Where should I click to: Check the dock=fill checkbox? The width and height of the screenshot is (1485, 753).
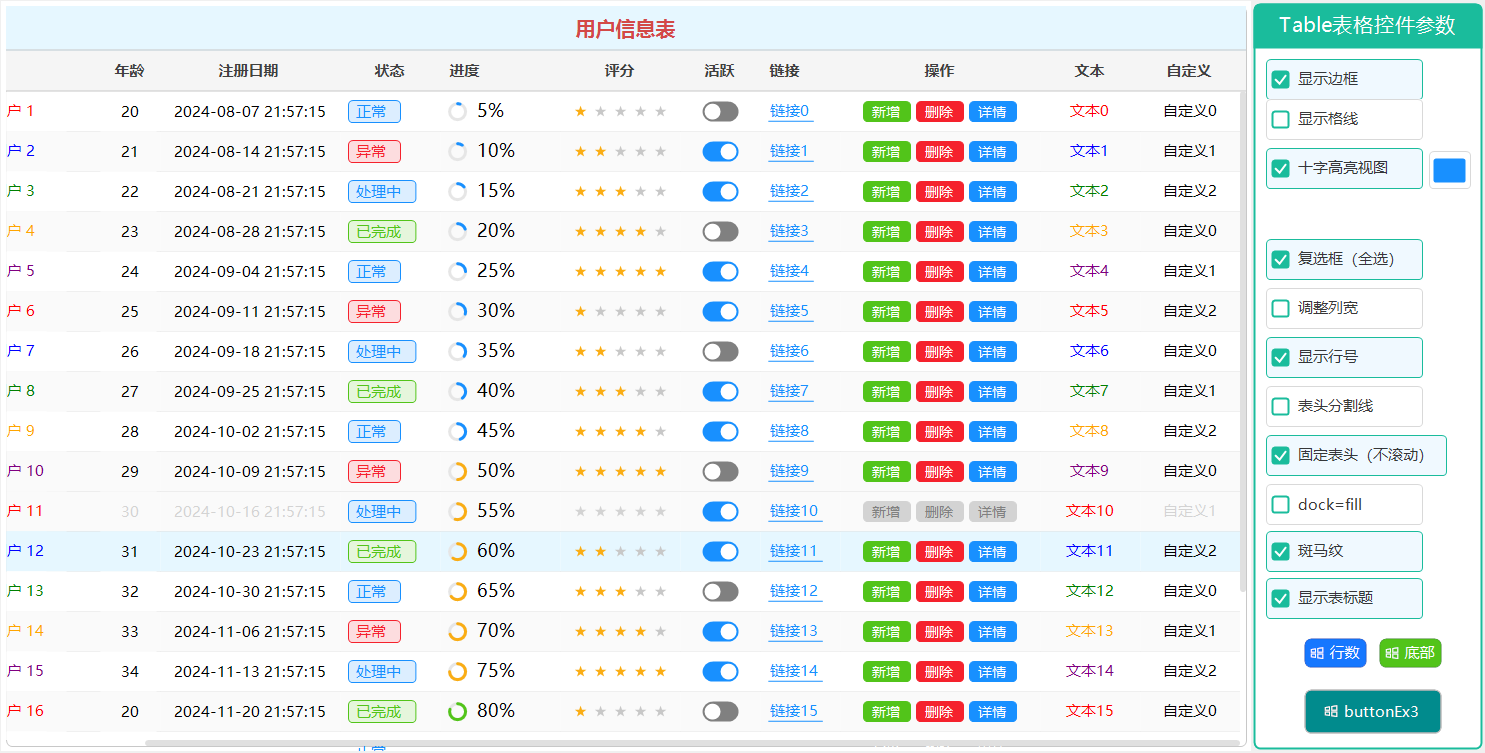pos(1280,504)
